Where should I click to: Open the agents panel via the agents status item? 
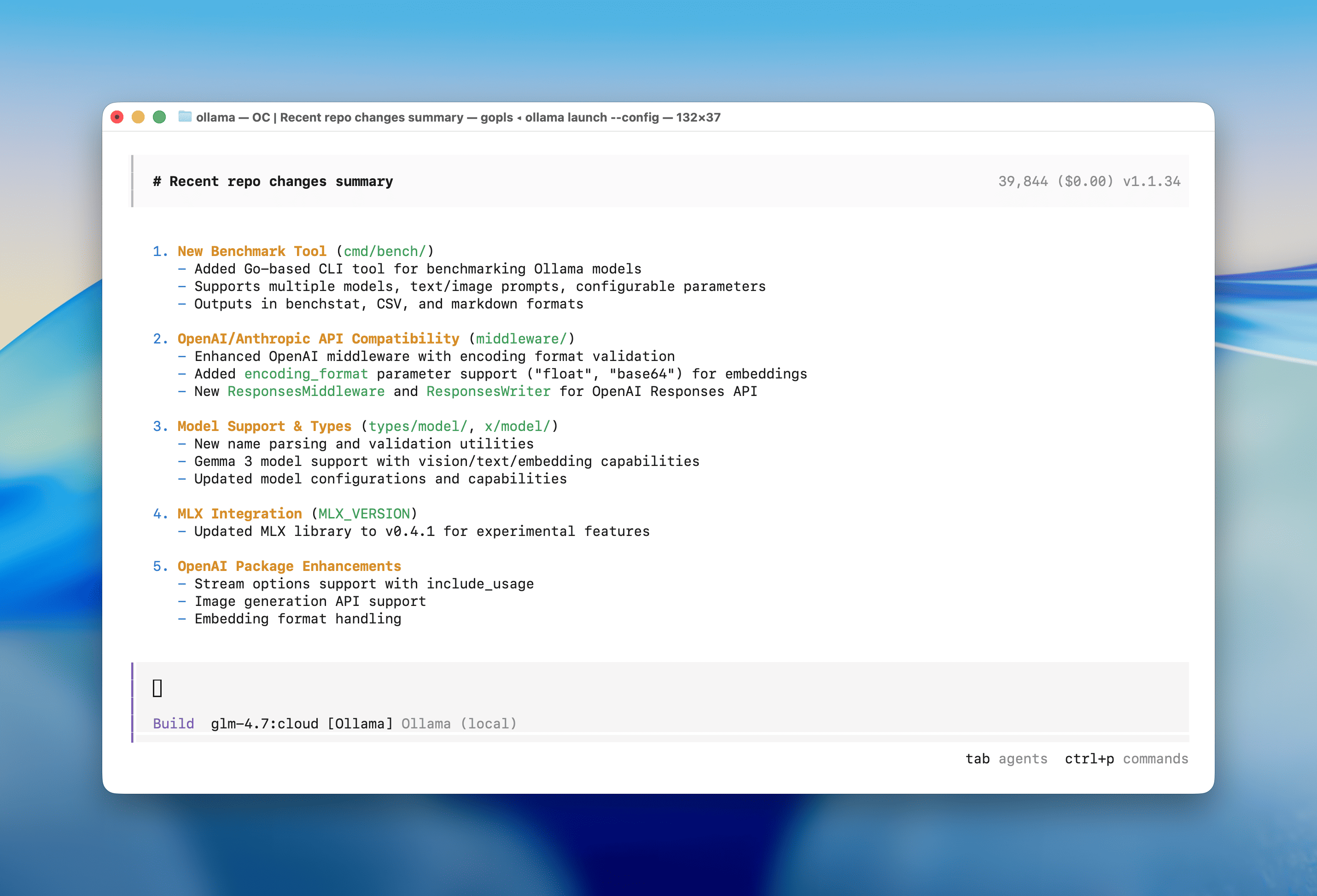tap(1023, 759)
